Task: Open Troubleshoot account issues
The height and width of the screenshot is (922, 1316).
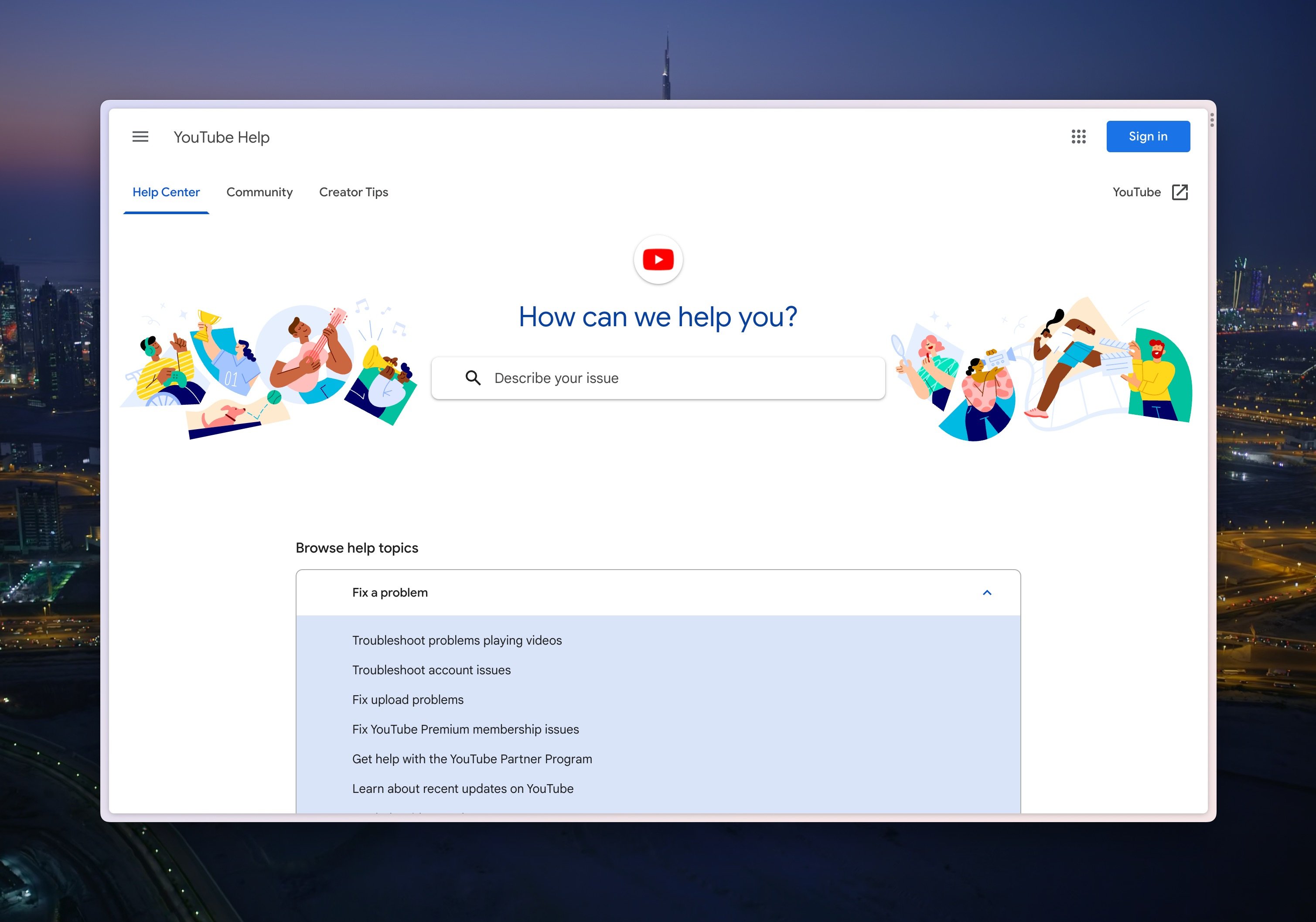Action: [431, 670]
